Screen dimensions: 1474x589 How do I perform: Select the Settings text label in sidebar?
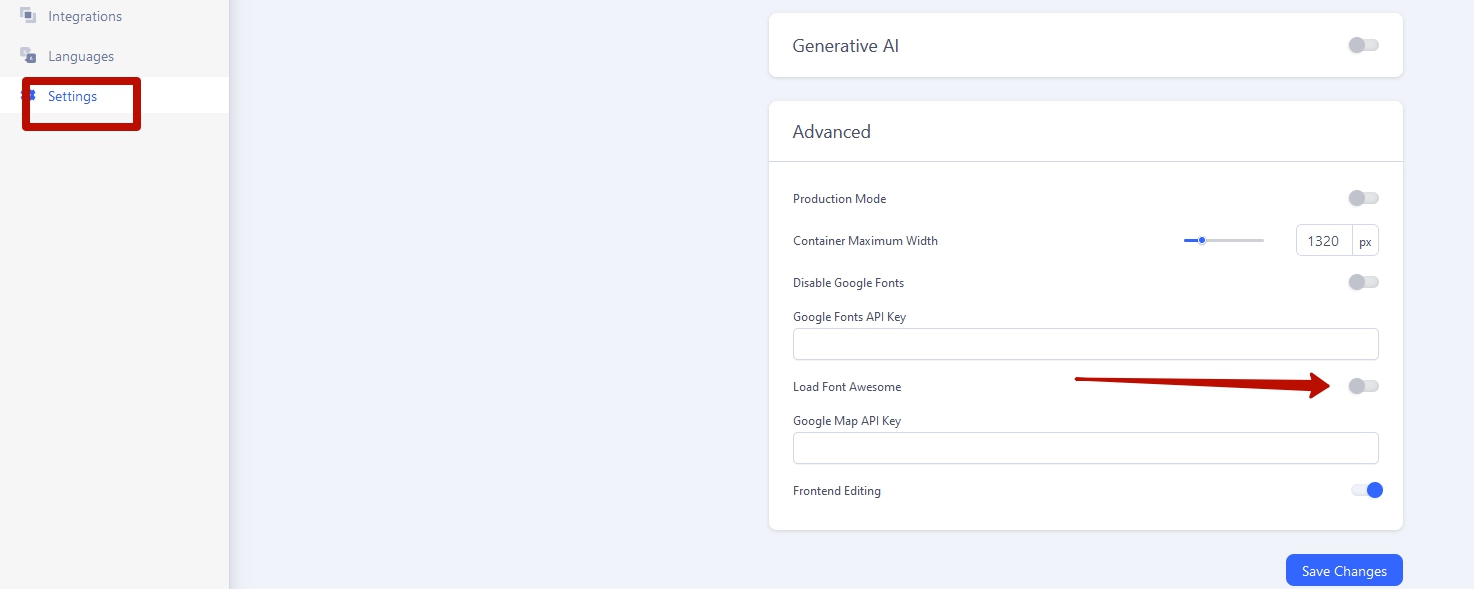coord(72,96)
